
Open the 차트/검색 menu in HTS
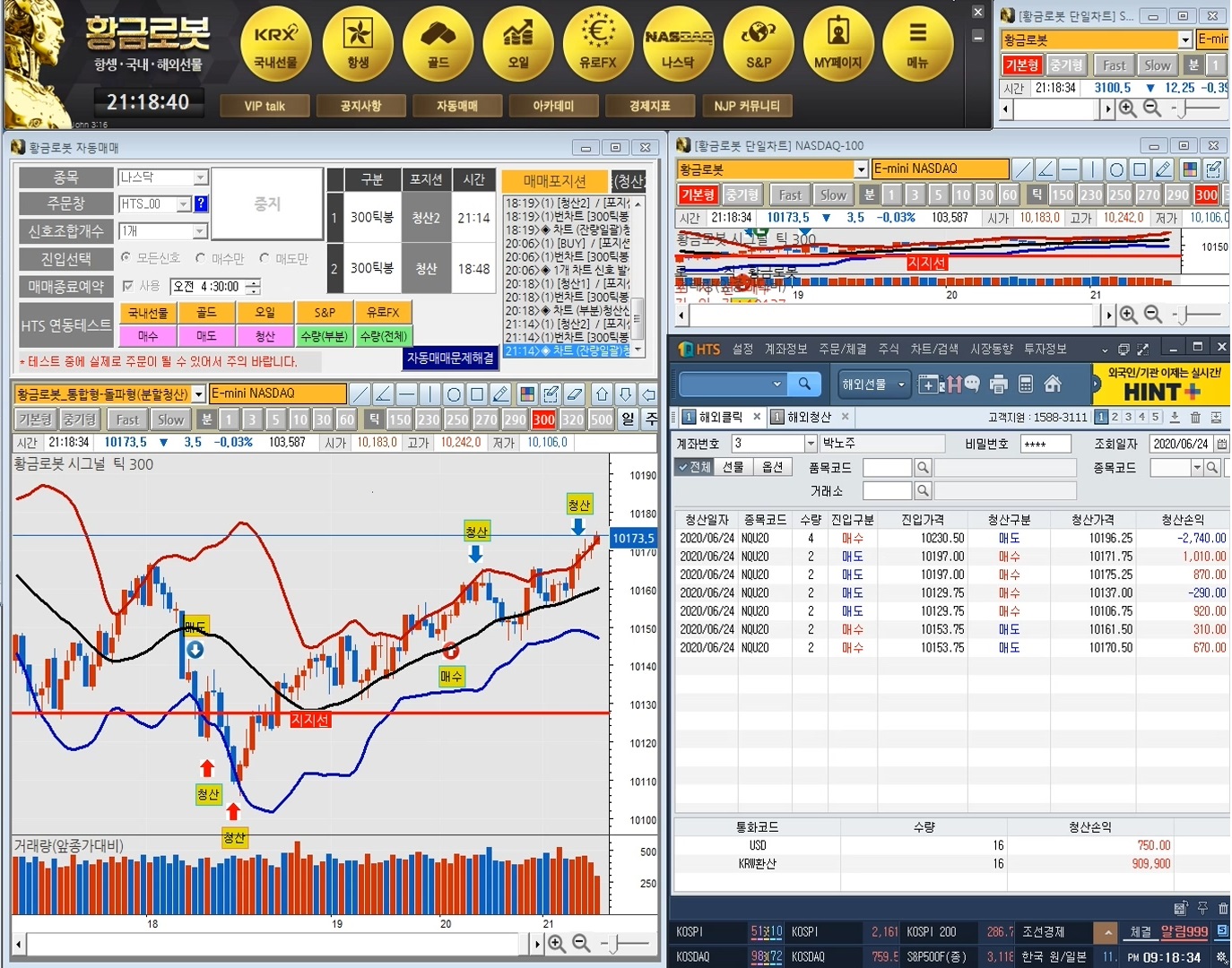click(934, 350)
